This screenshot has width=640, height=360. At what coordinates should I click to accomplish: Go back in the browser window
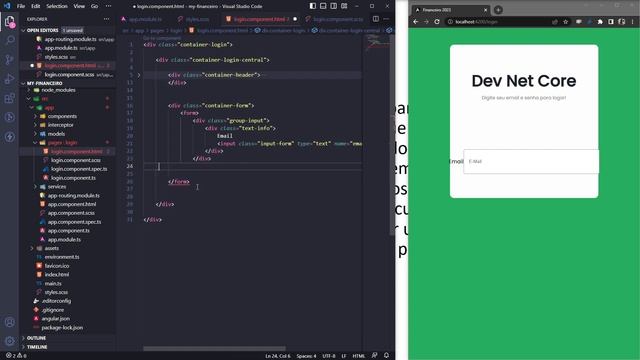(416, 22)
